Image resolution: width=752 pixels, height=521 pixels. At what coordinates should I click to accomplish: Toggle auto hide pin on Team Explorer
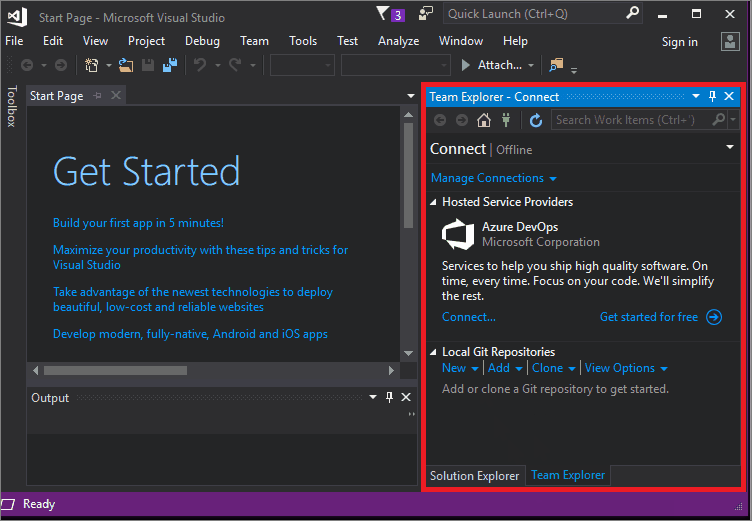(x=712, y=96)
